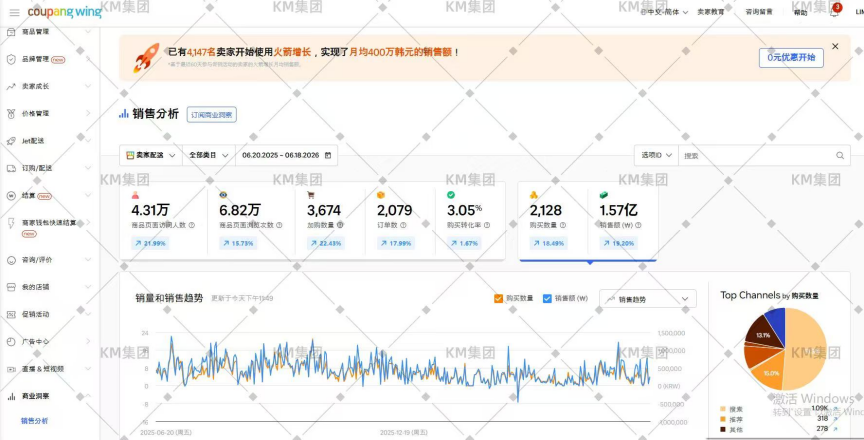Click the help icon beside 商品页面浏览次数

pos(279,225)
